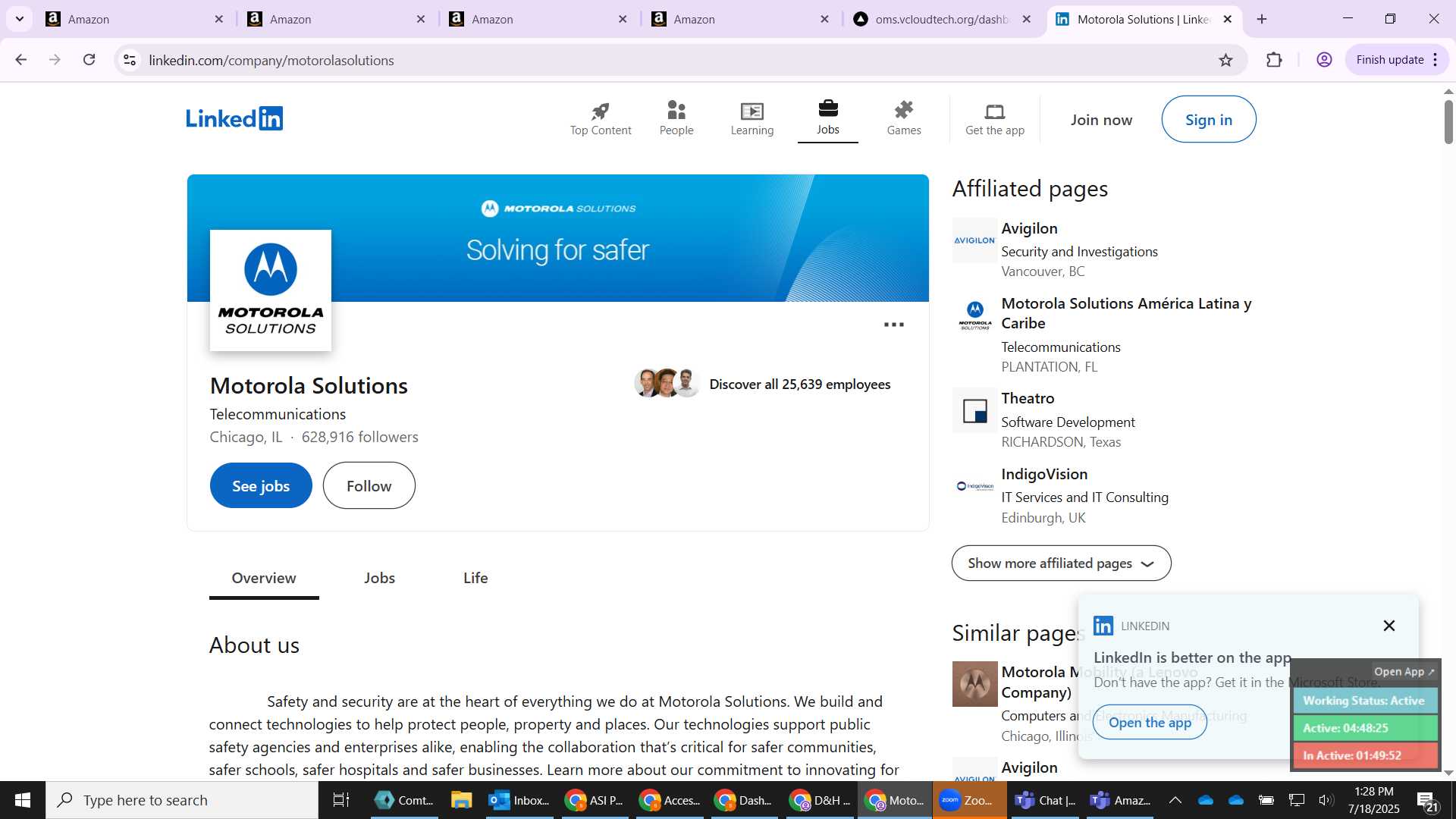This screenshot has height=819, width=1456.
Task: Open Chrome three-dot menu
Action: pyautogui.click(x=1436, y=60)
